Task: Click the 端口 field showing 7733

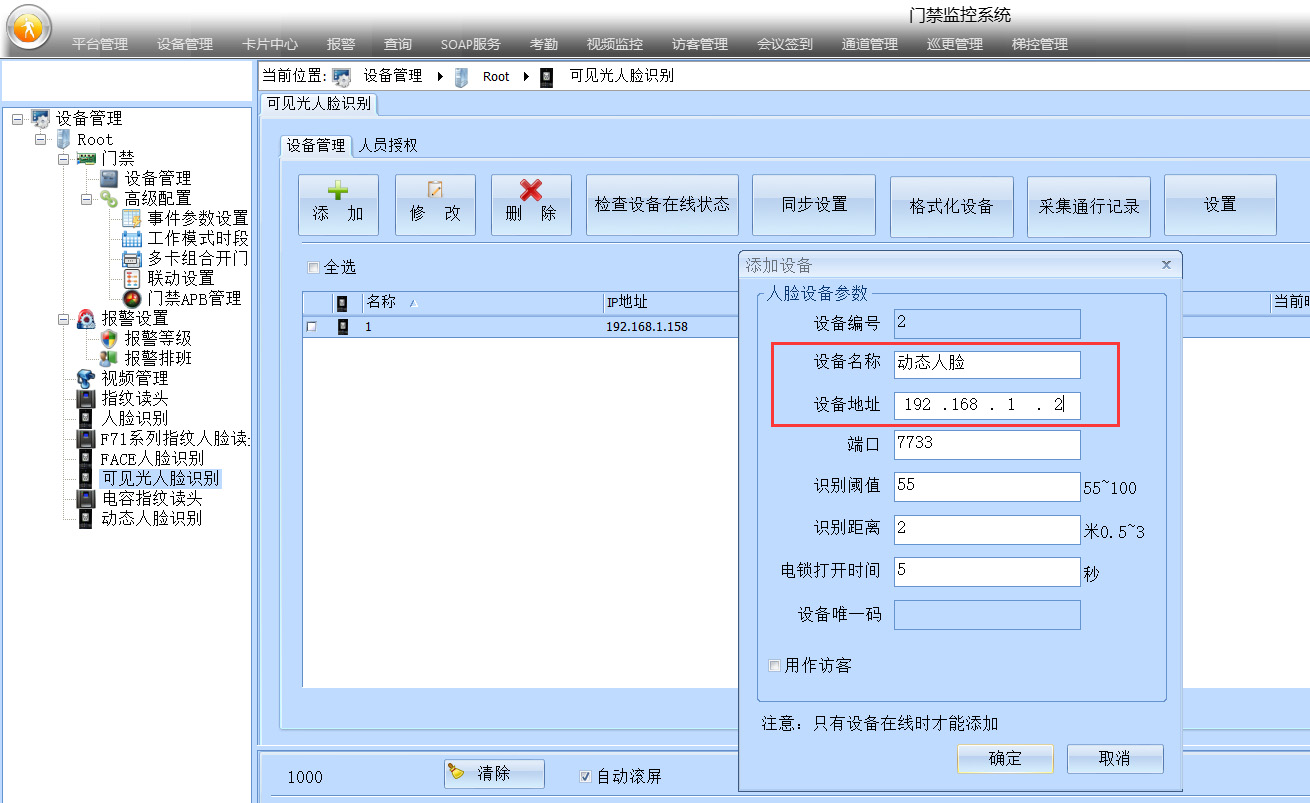Action: [x=987, y=444]
